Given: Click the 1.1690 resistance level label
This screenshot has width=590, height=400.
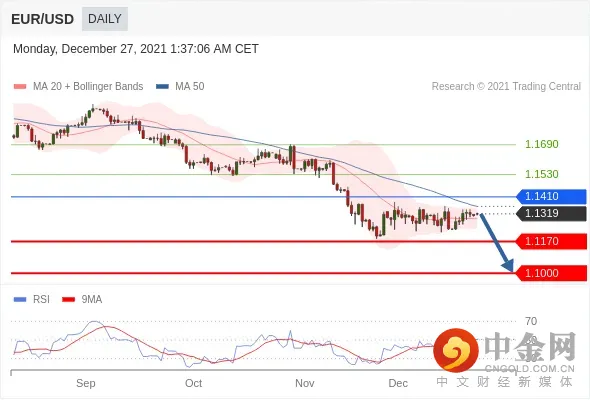Looking at the screenshot, I should tap(541, 144).
